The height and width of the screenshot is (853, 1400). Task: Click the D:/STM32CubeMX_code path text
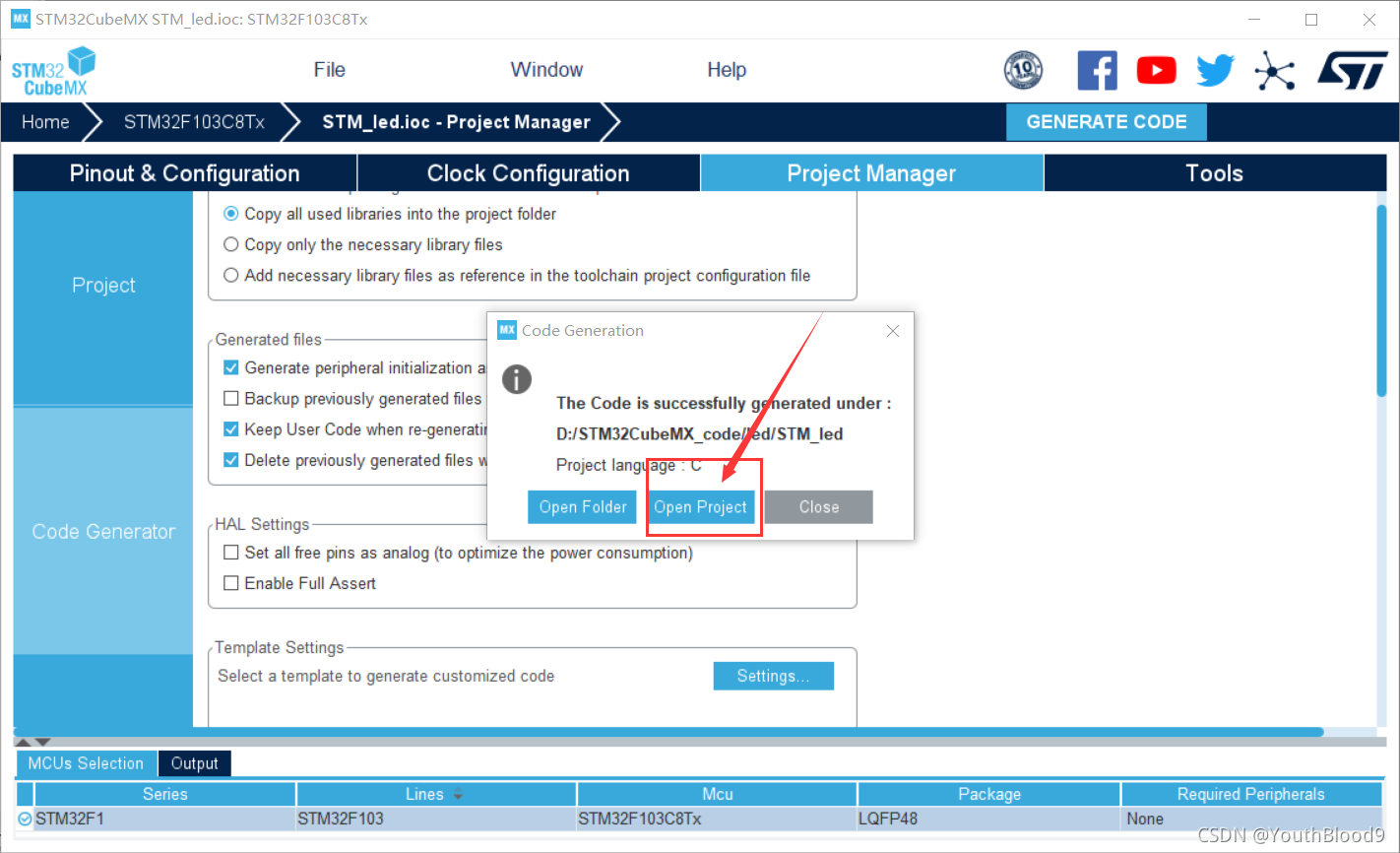pos(699,434)
